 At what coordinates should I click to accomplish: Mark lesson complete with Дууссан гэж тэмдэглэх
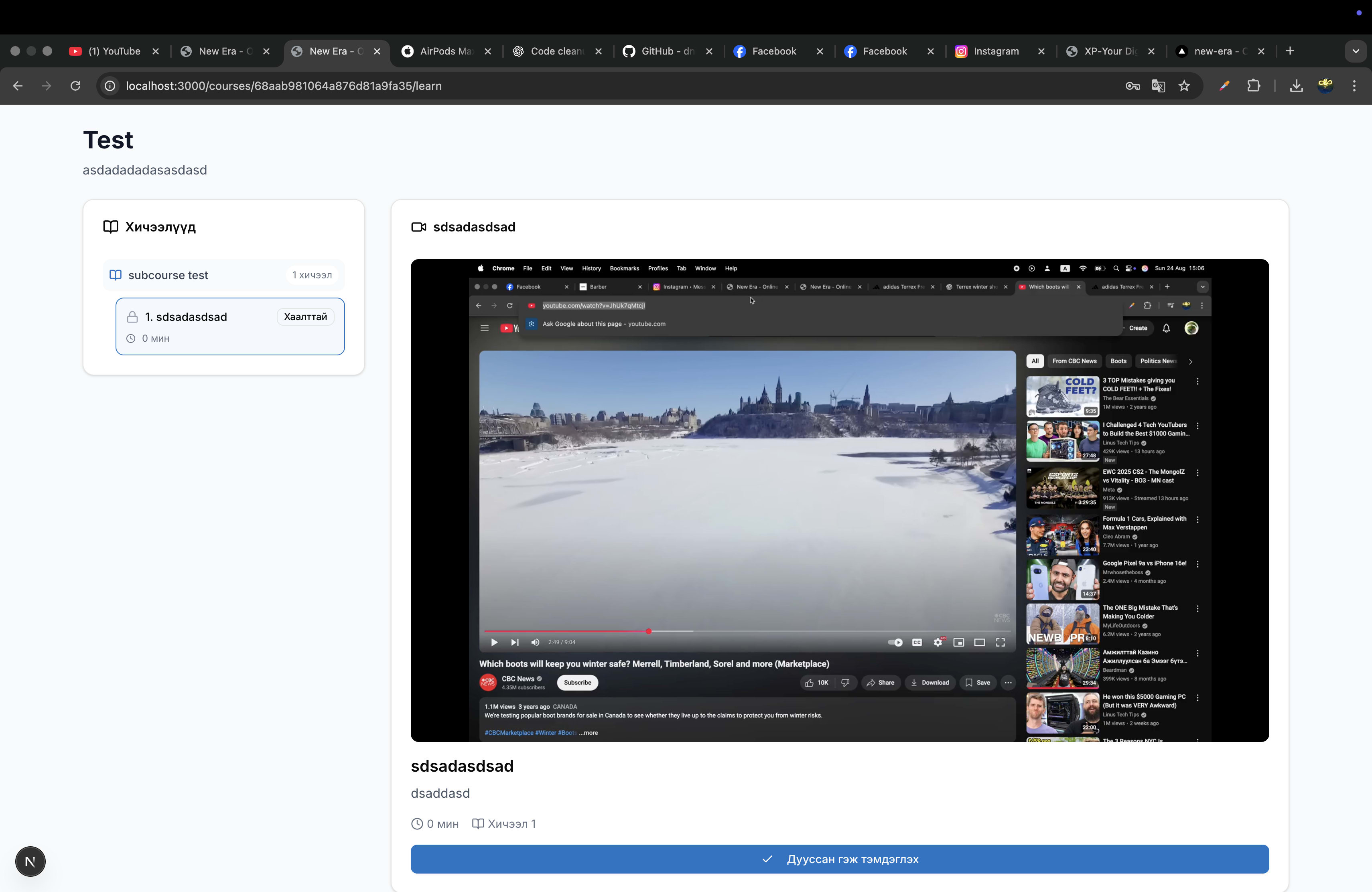click(x=839, y=859)
